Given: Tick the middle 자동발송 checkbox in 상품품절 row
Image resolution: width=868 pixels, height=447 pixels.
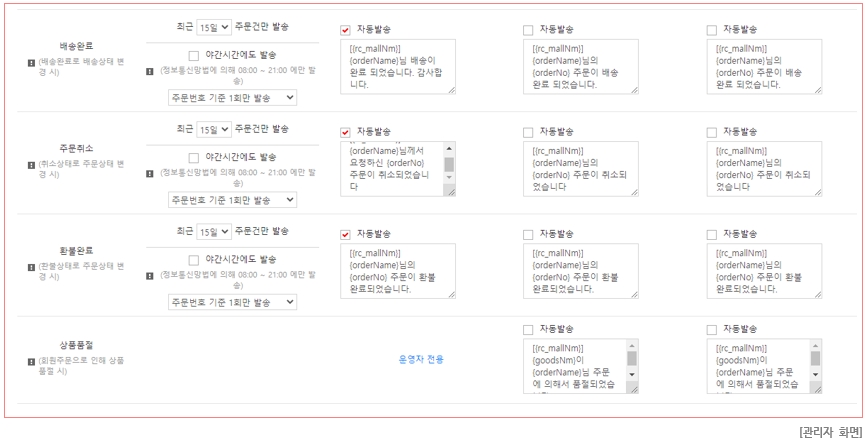Looking at the screenshot, I should point(528,329).
